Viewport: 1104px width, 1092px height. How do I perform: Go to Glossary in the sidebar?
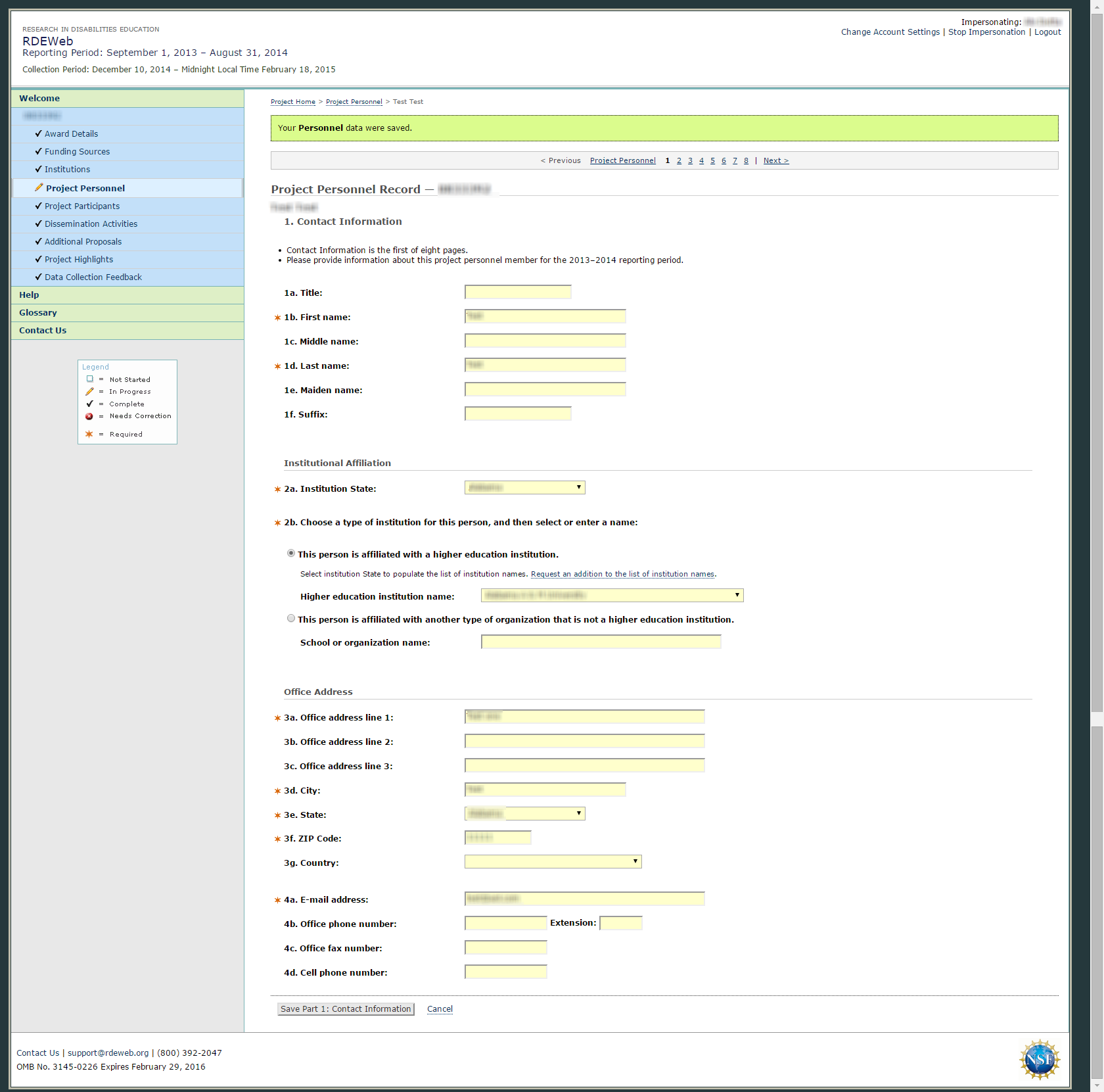tap(38, 313)
